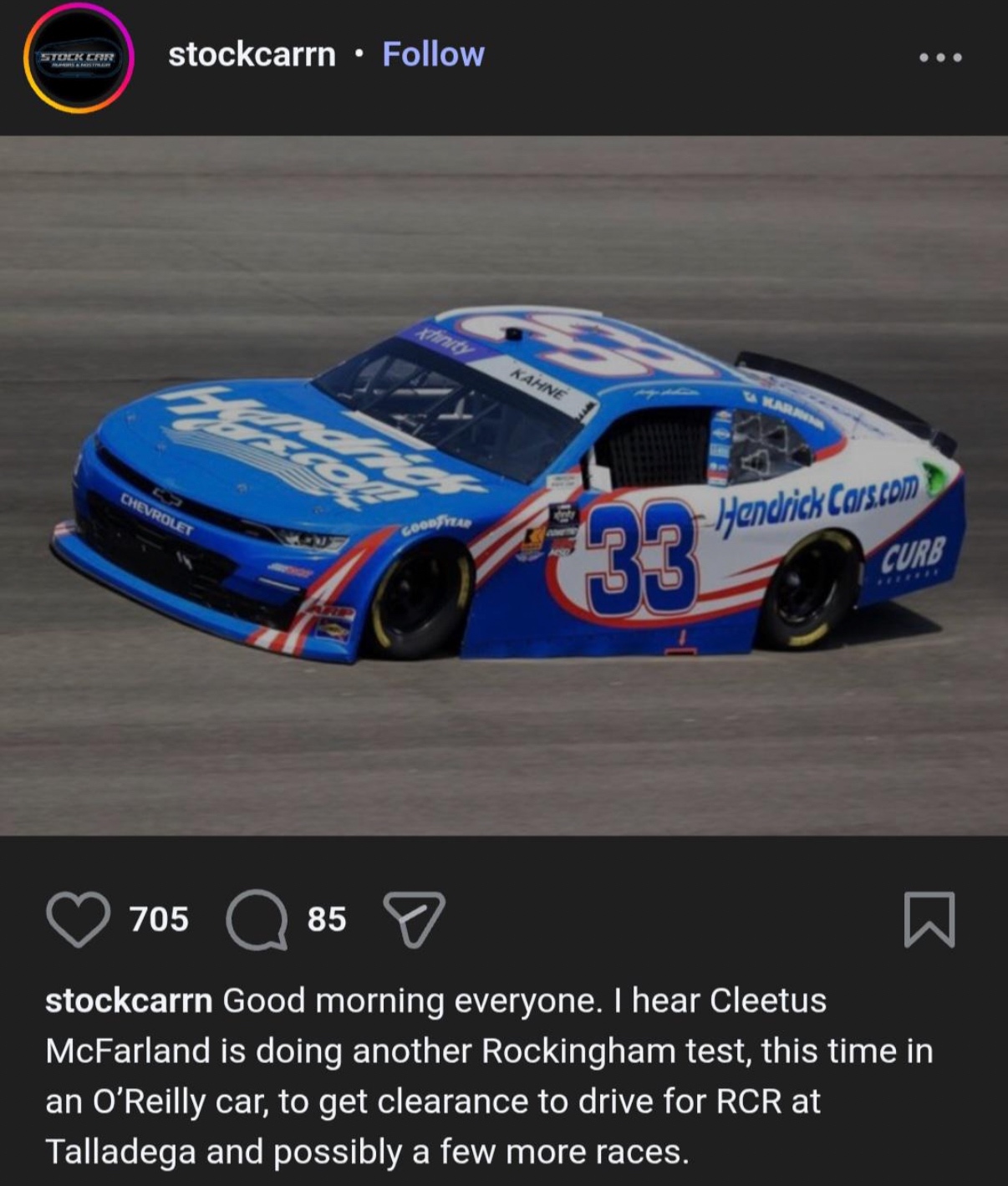This screenshot has height=1186, width=1008.
Task: Click the CURB logo on the rear quarter panel
Action: point(914,553)
